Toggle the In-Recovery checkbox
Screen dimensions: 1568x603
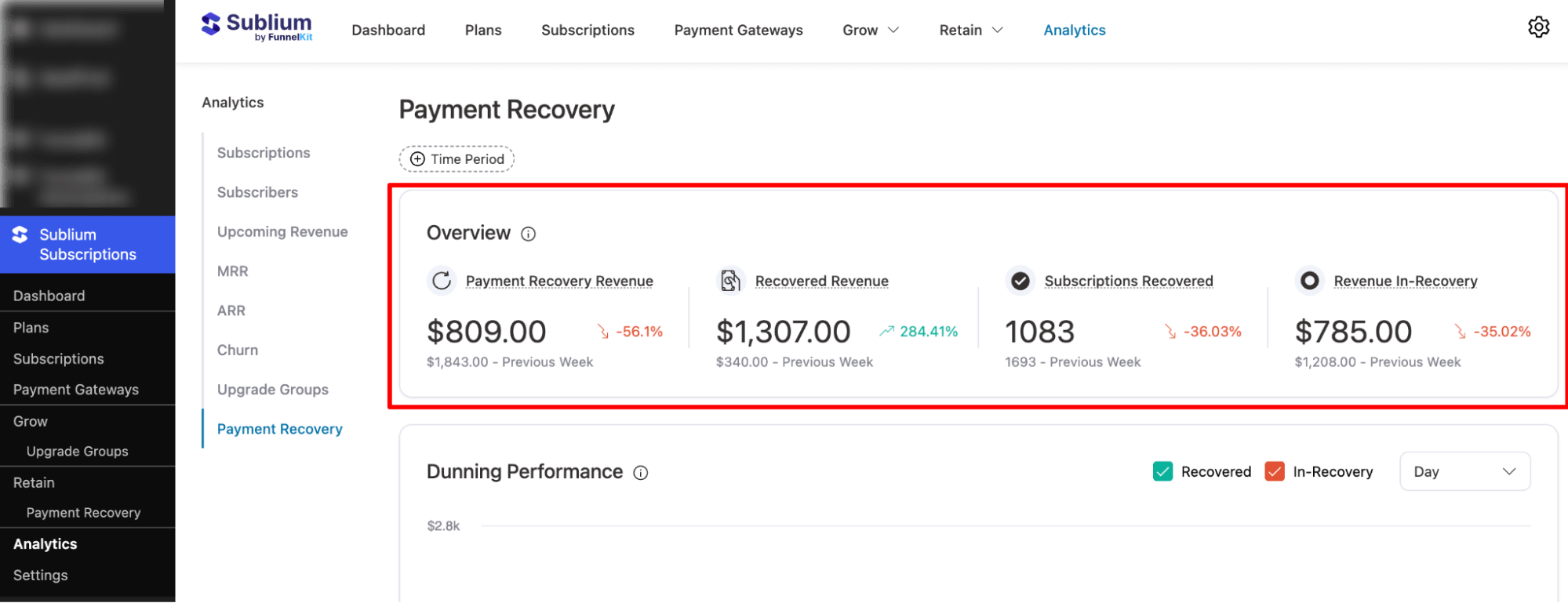pyautogui.click(x=1275, y=471)
